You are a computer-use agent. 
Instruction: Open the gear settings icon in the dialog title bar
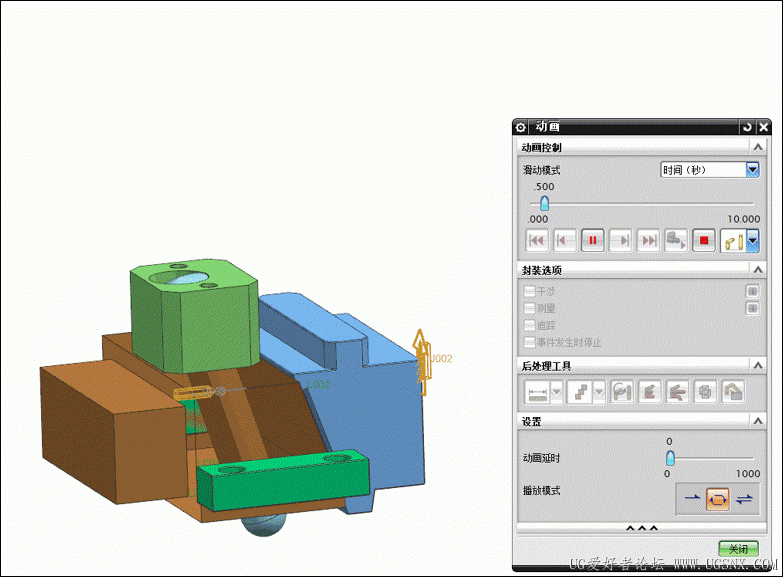(x=520, y=127)
